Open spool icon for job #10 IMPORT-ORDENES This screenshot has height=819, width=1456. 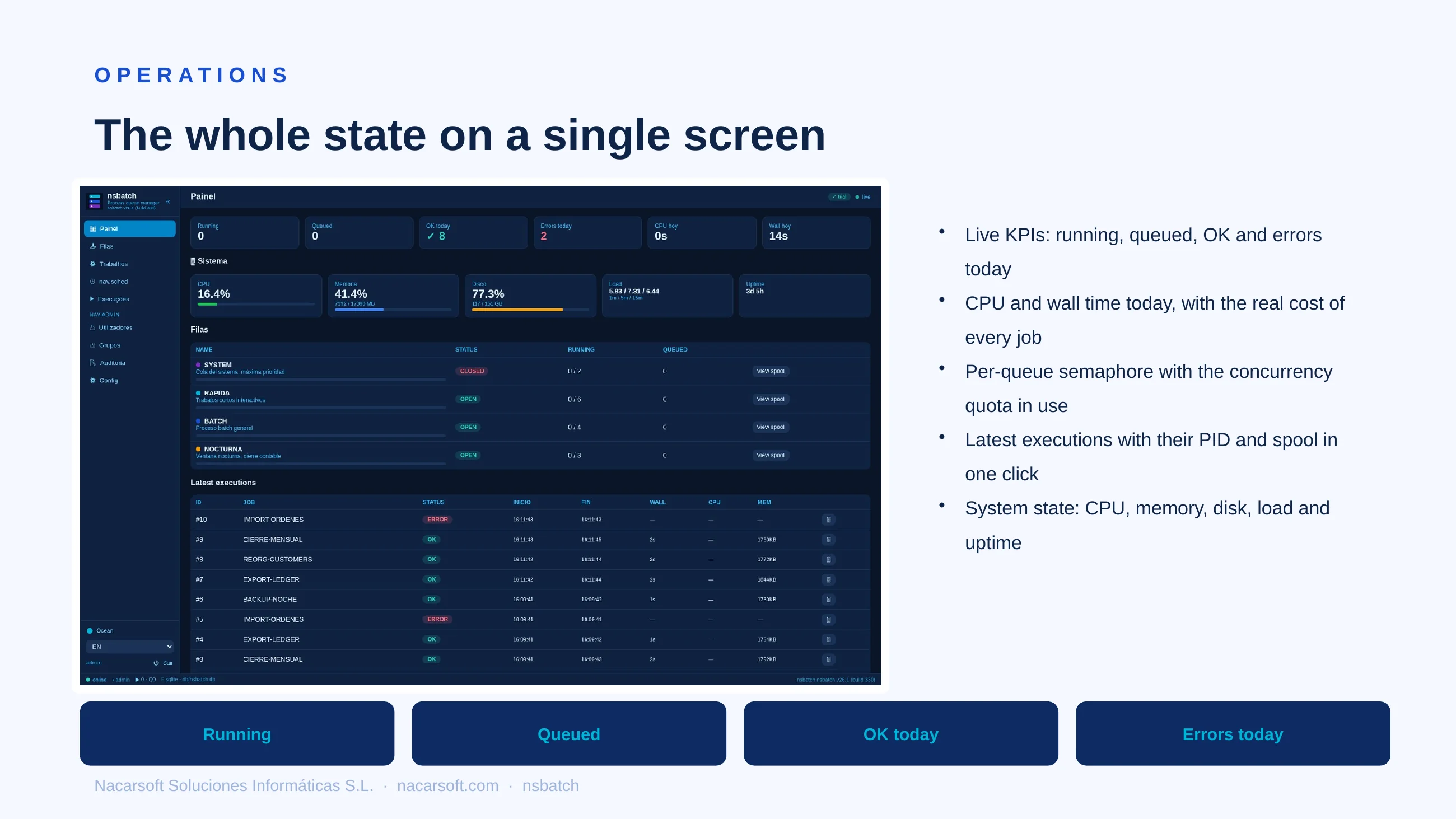point(828,520)
